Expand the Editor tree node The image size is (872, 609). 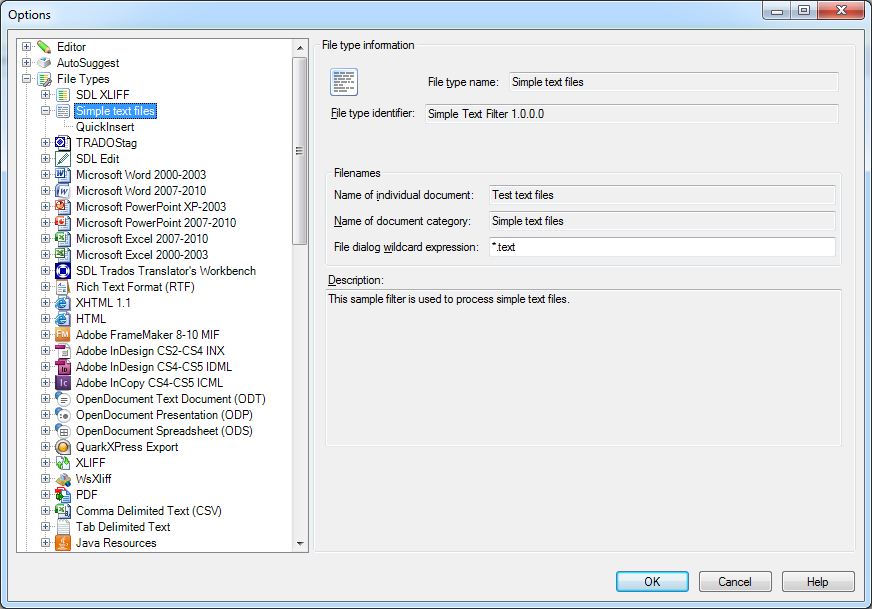coord(26,47)
